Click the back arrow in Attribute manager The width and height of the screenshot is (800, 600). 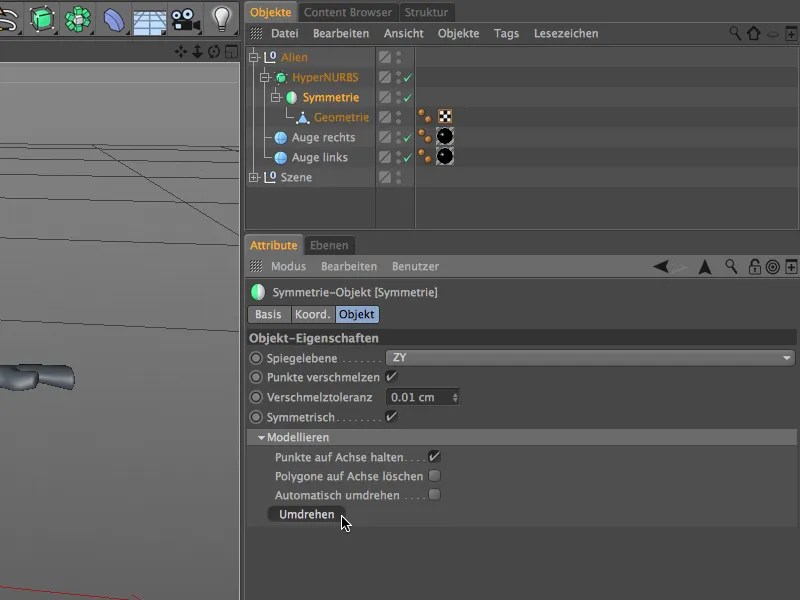pos(663,267)
